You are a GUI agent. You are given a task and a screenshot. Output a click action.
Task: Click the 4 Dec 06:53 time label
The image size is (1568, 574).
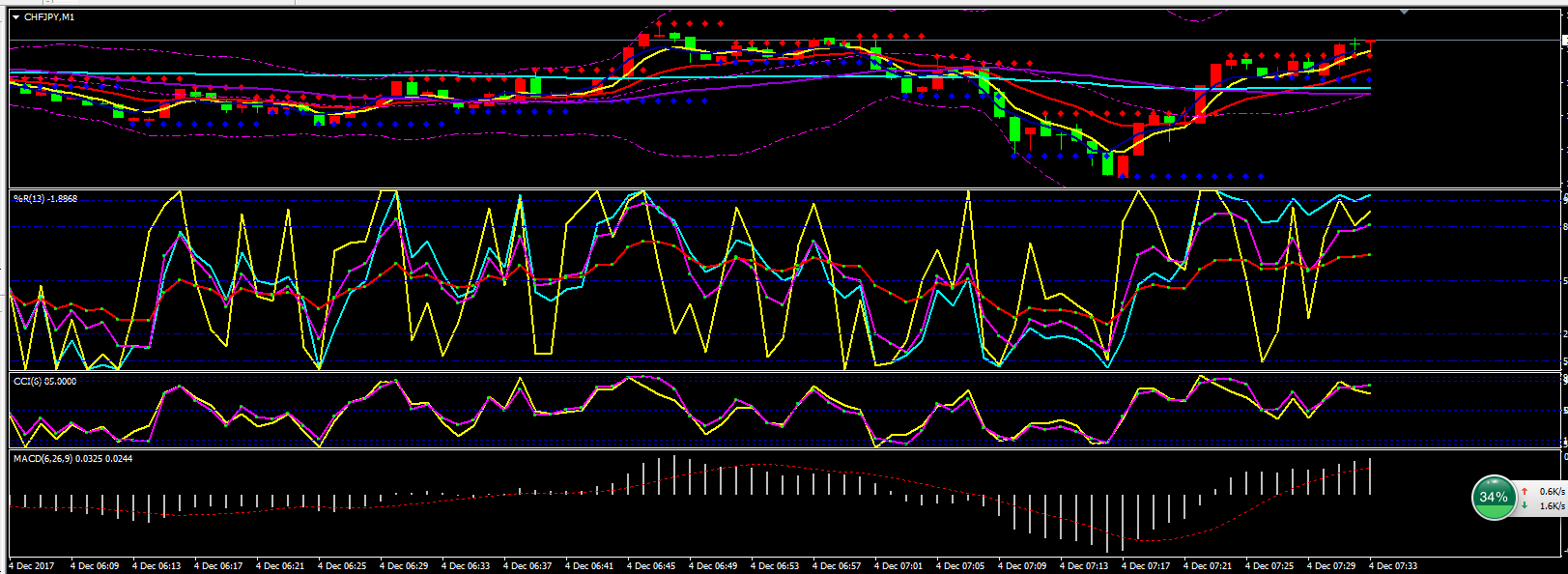(775, 565)
